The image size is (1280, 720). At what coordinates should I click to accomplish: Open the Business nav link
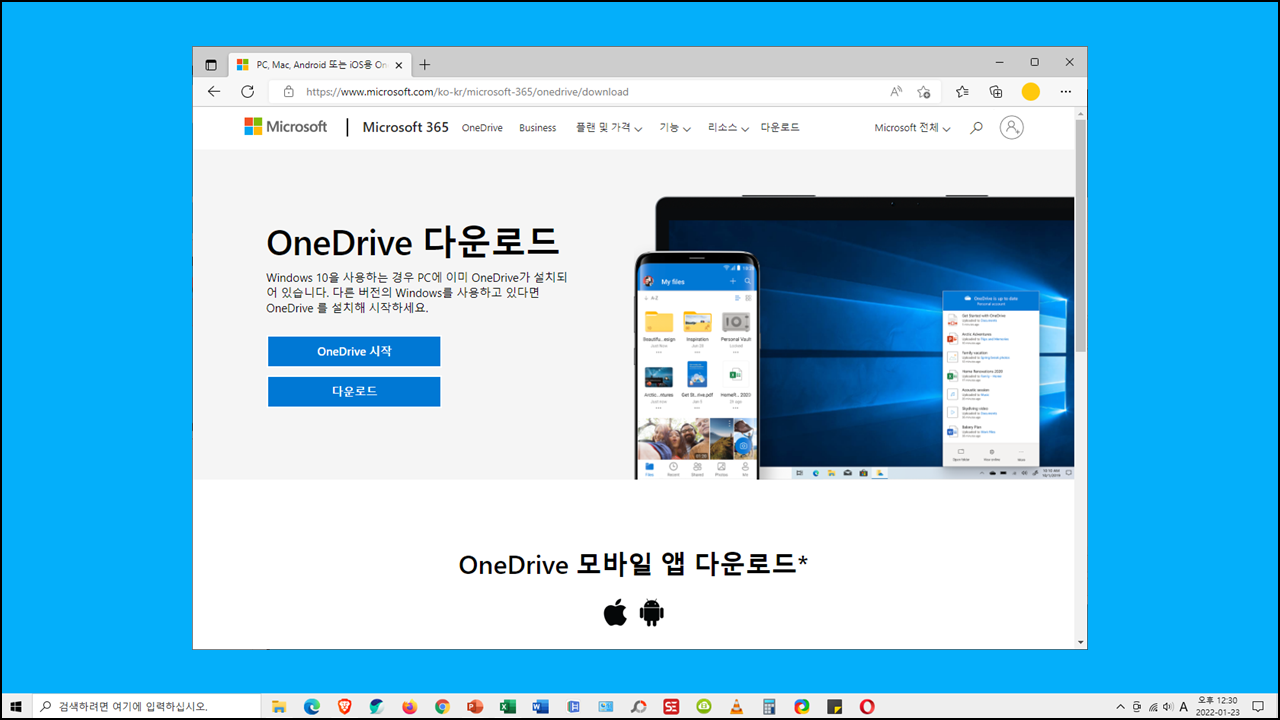point(537,128)
